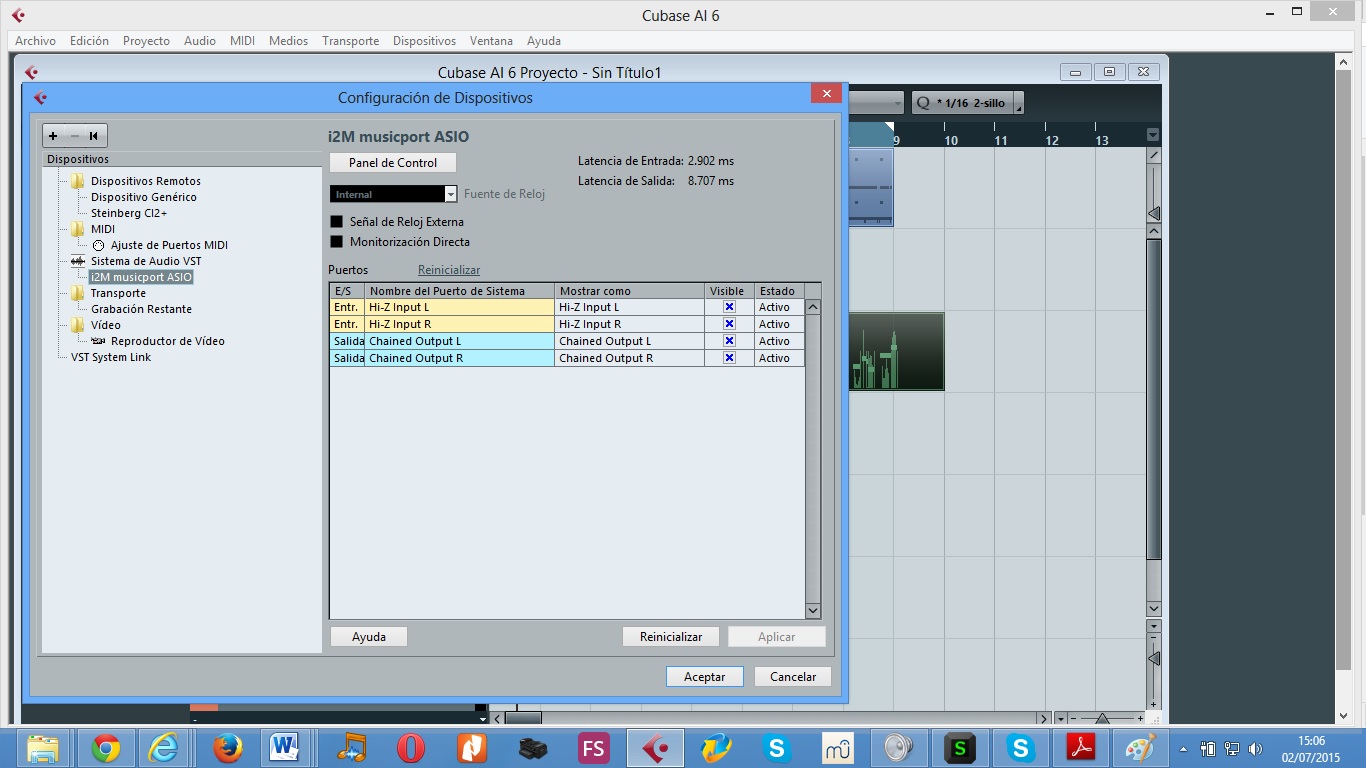Open the Panel de Control button
Image resolution: width=1366 pixels, height=768 pixels.
click(x=393, y=162)
